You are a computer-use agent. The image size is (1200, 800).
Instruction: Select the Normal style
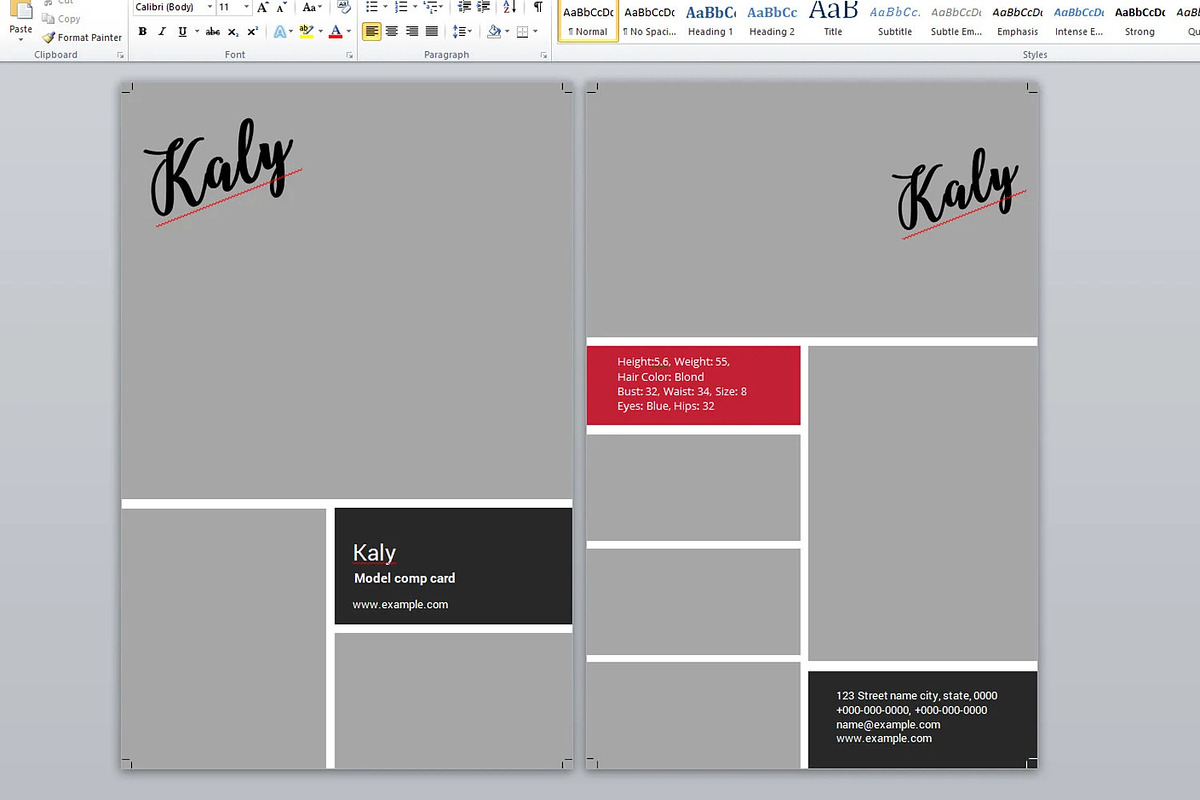[x=589, y=20]
